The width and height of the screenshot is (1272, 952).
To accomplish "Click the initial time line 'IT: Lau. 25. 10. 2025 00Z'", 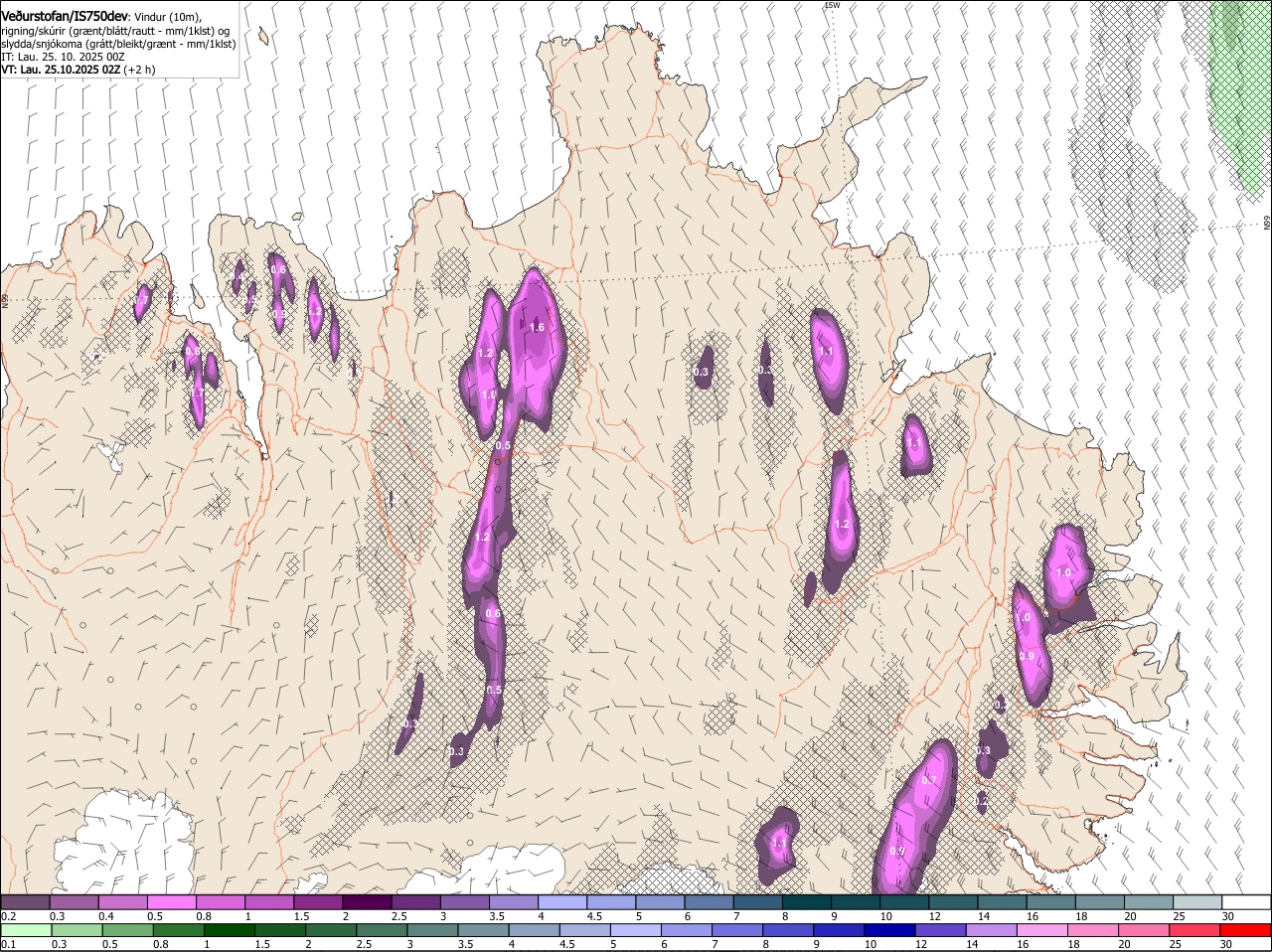I will point(63,58).
